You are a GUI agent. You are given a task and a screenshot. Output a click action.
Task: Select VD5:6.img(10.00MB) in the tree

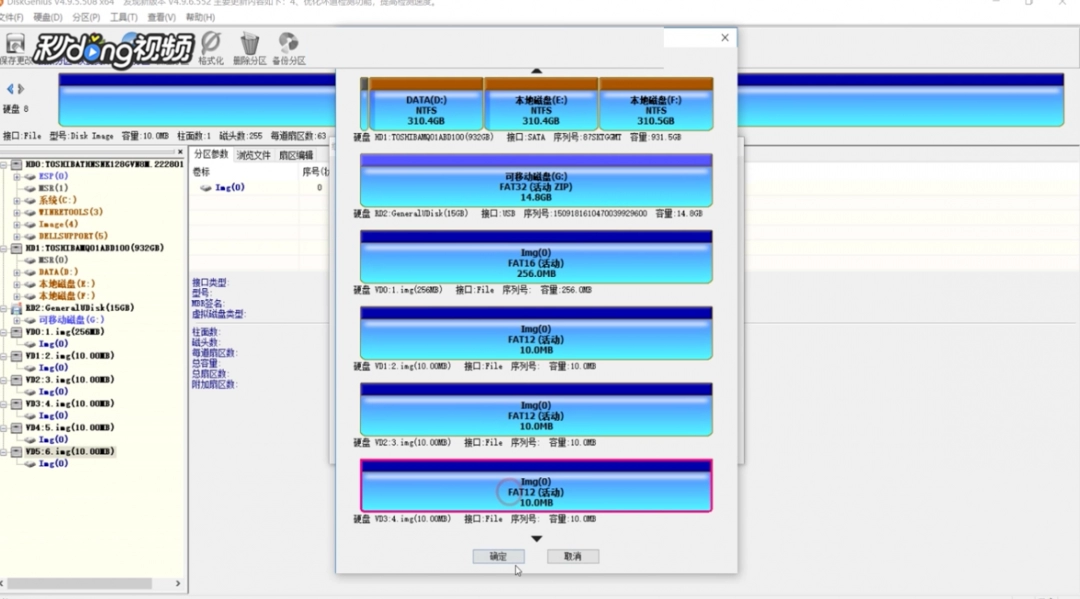coord(69,452)
